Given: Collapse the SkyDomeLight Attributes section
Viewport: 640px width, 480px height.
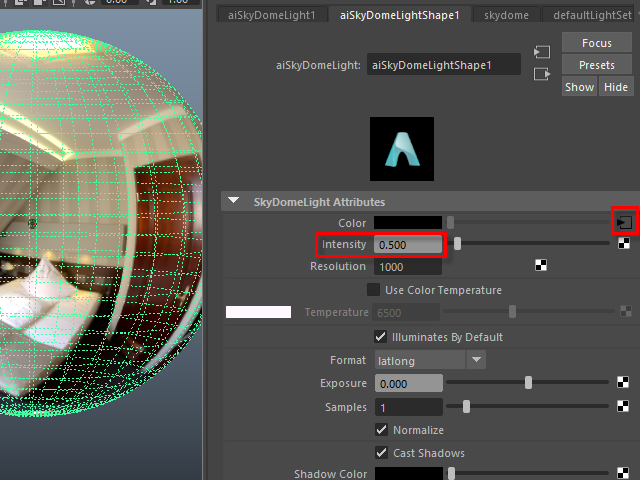Looking at the screenshot, I should click(234, 201).
